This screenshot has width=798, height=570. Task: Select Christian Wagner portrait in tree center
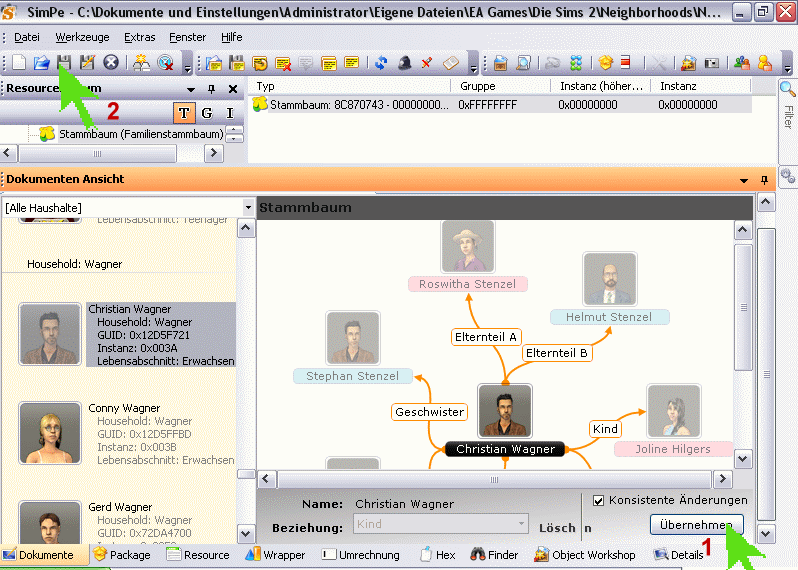coord(504,410)
